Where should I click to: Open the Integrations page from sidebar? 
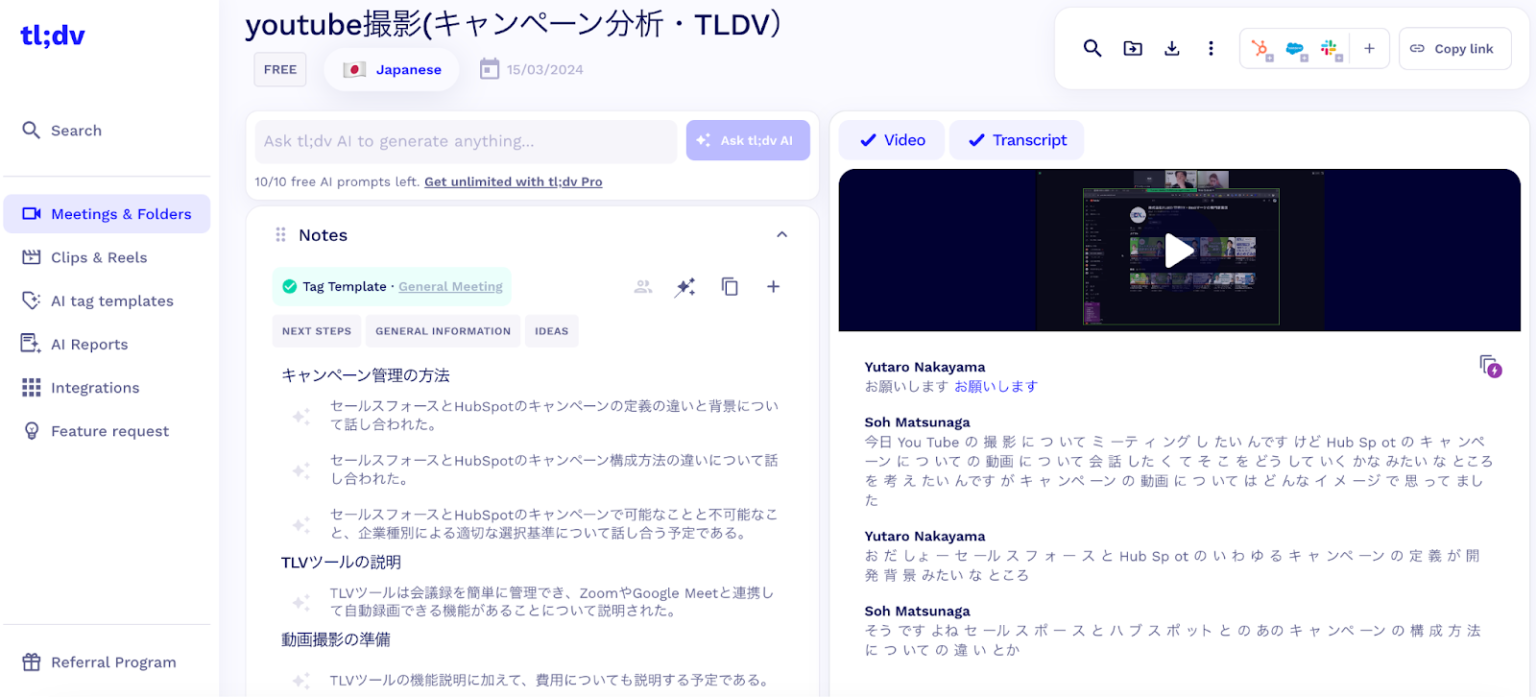coord(95,387)
